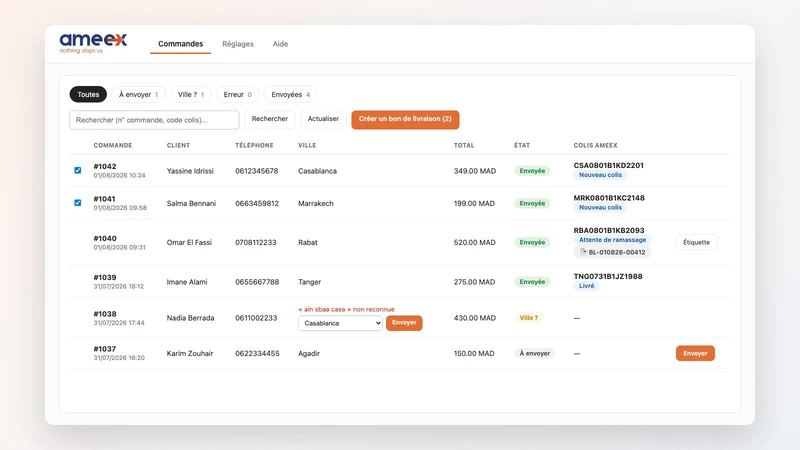Click the ameex logo
This screenshot has height=450, width=800.
pos(93,43)
